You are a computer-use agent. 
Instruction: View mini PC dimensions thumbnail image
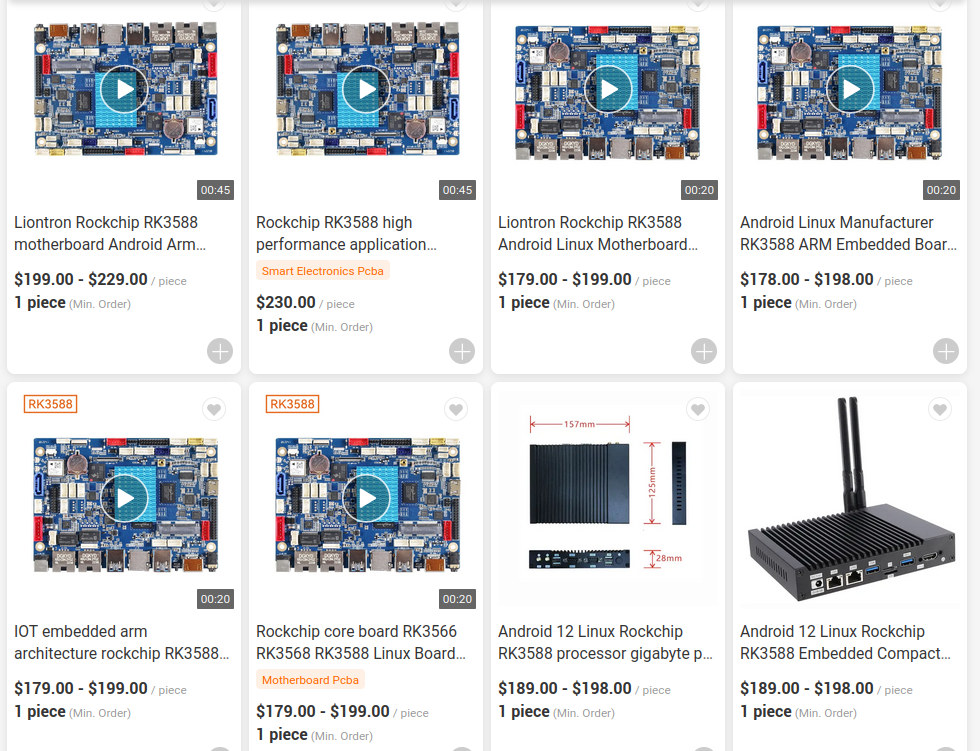tap(608, 495)
